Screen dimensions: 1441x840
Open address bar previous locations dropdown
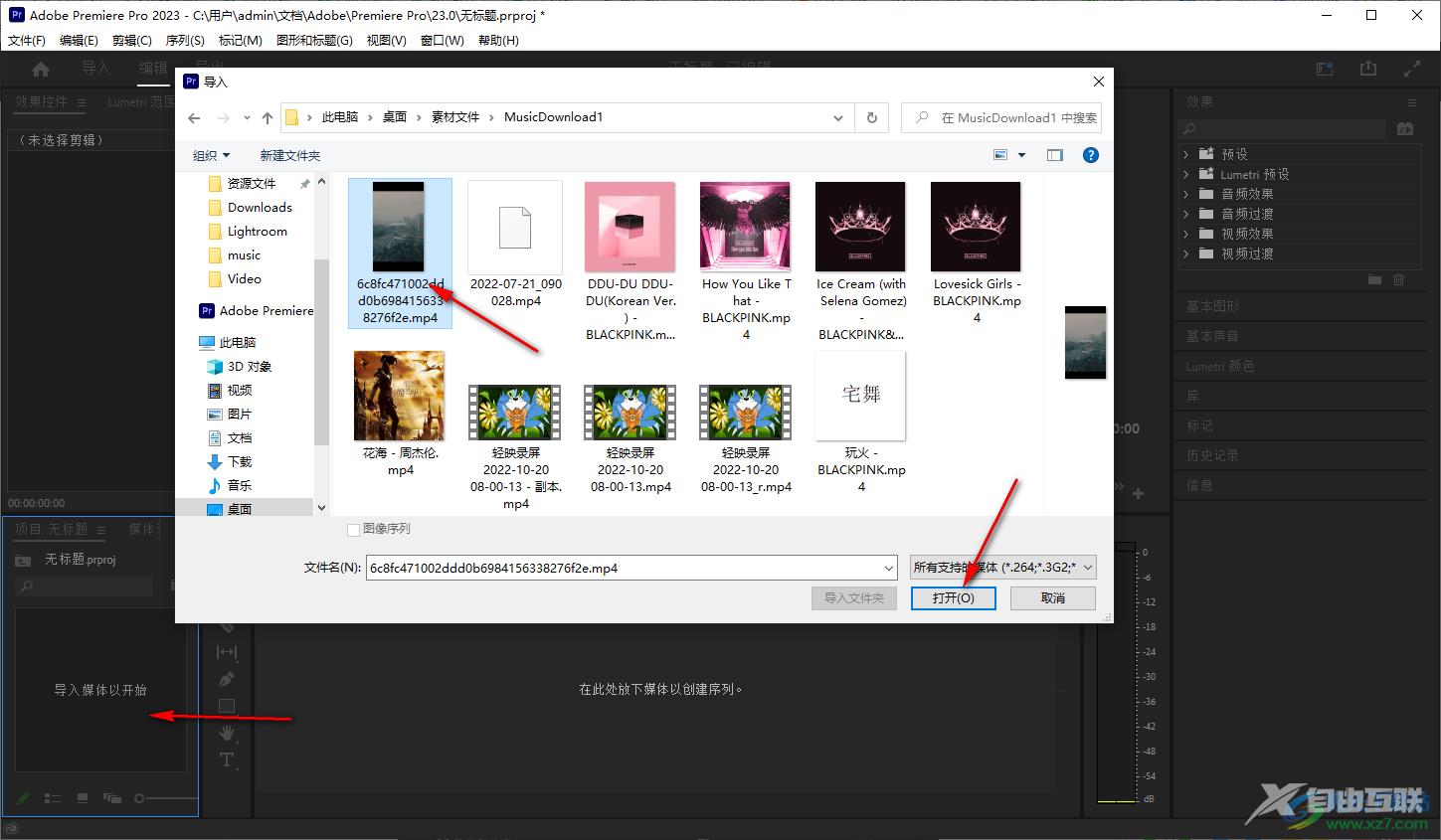838,117
